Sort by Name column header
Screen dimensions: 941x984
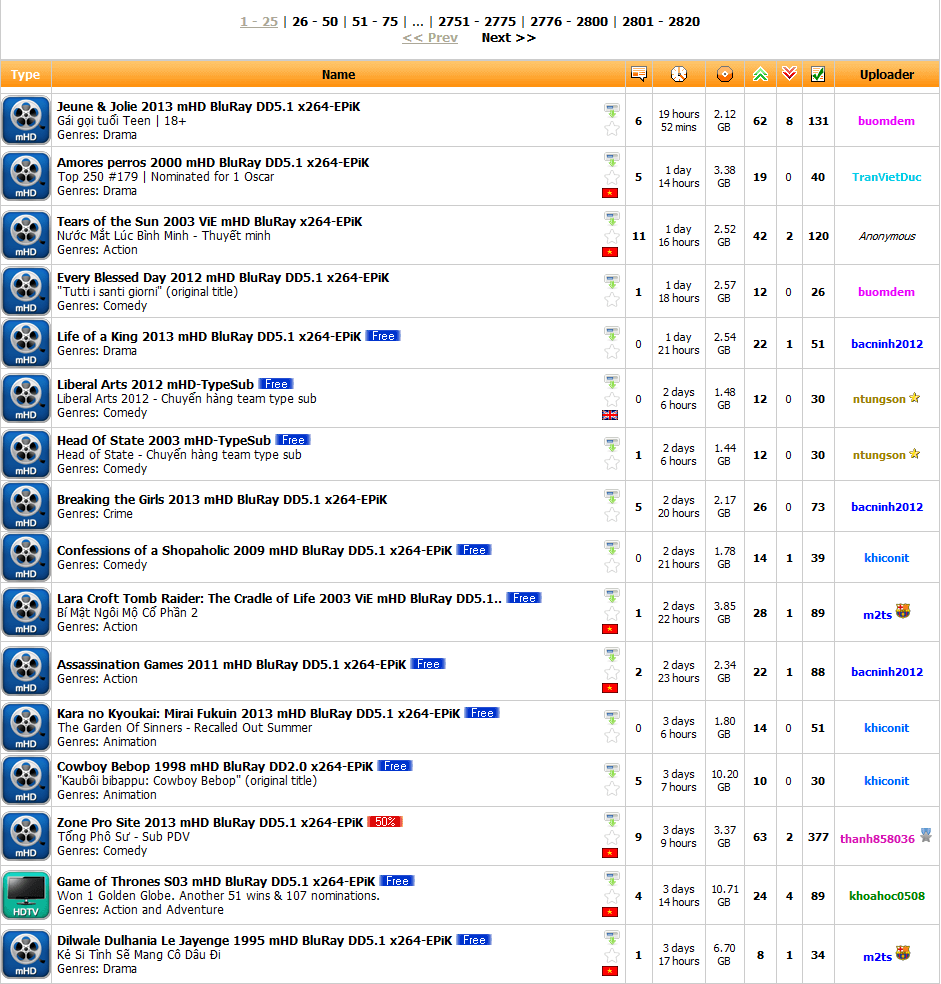coord(338,74)
